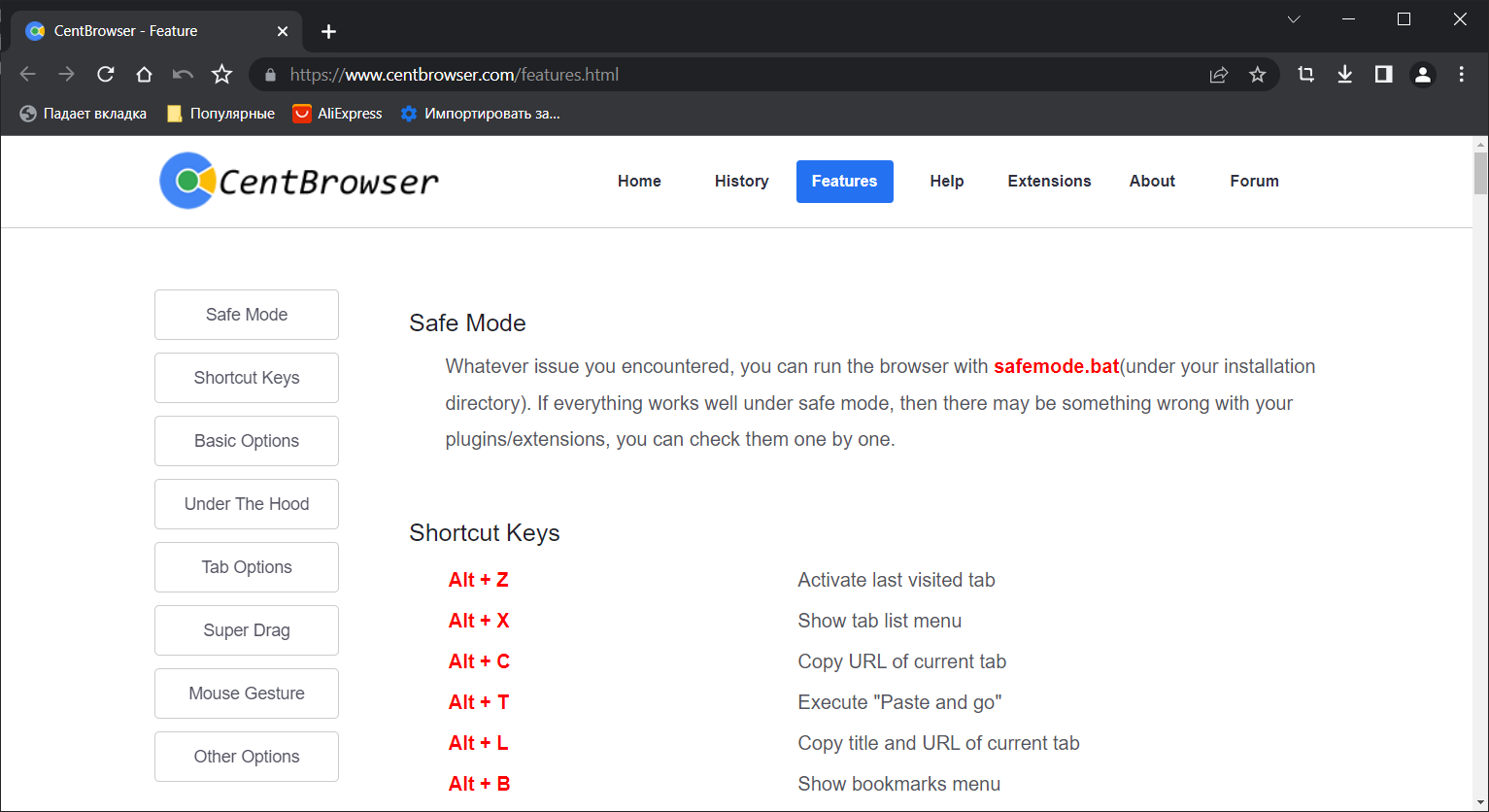The width and height of the screenshot is (1489, 812).
Task: Click the CentBrowser logo
Action: pos(299,181)
